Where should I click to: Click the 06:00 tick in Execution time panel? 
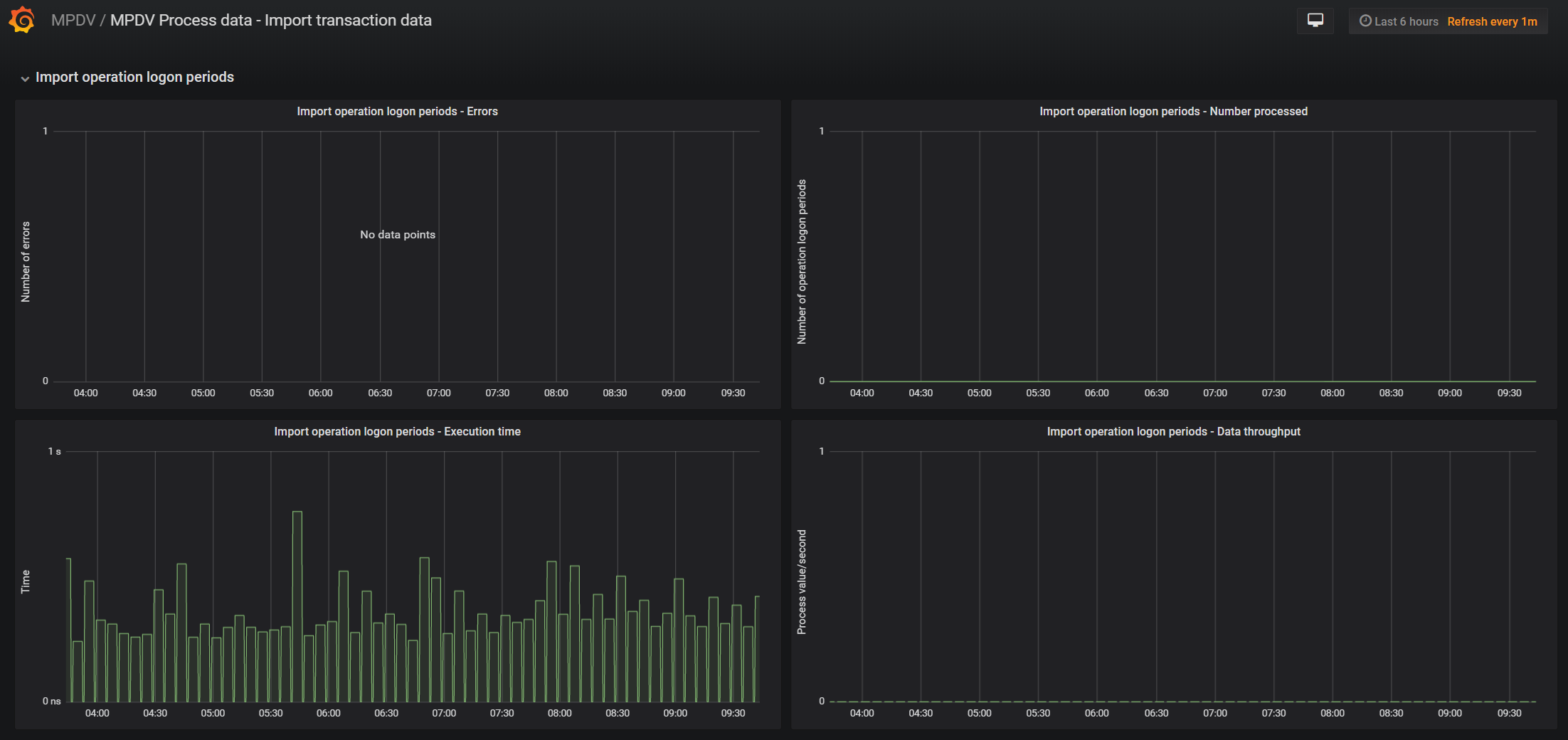click(329, 713)
